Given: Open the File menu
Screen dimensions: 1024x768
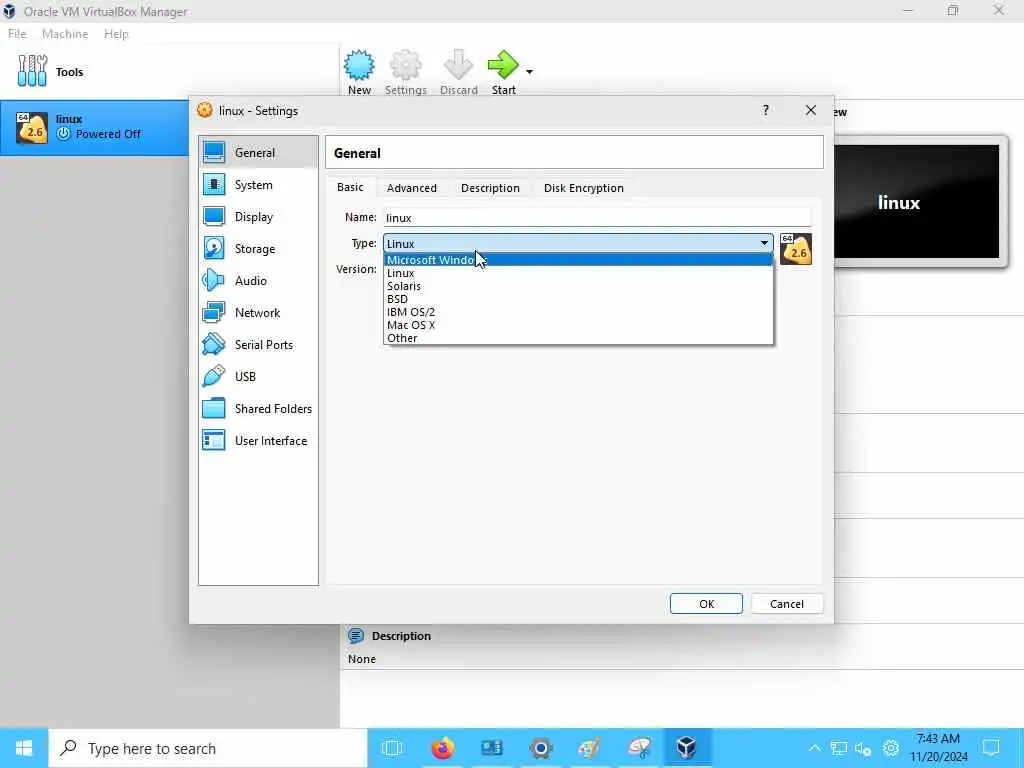Looking at the screenshot, I should coord(17,34).
